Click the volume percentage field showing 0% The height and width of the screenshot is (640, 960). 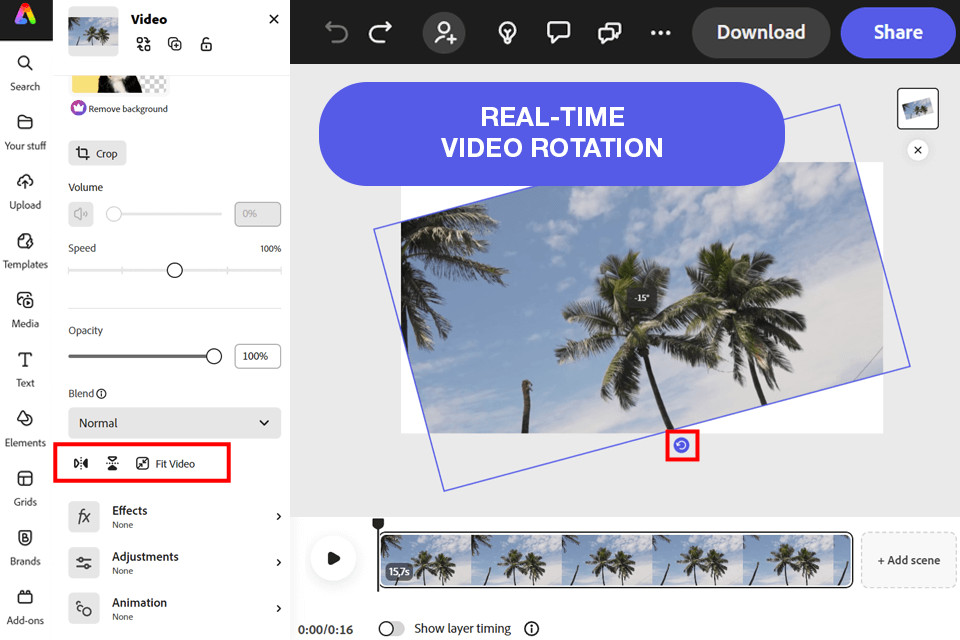258,214
